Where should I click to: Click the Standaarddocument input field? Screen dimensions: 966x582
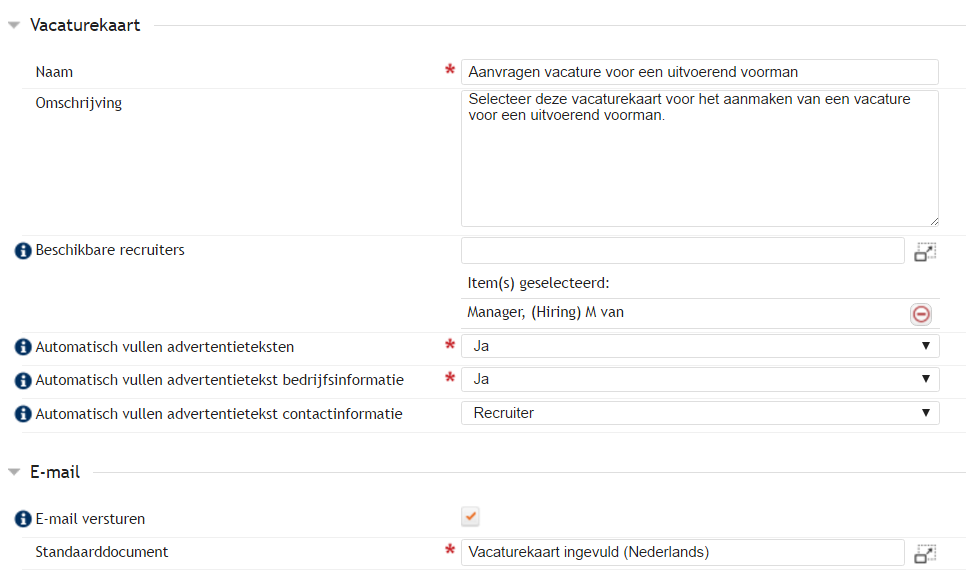[683, 552]
